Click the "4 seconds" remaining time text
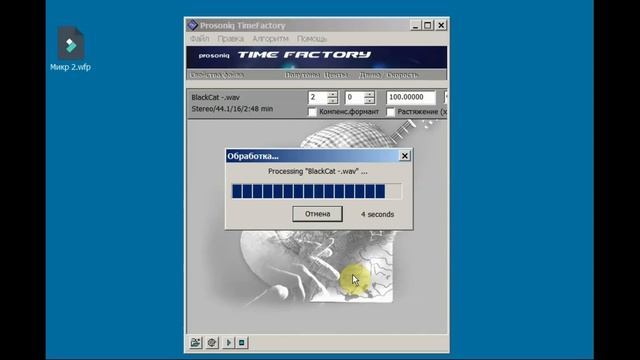 pyautogui.click(x=378, y=214)
